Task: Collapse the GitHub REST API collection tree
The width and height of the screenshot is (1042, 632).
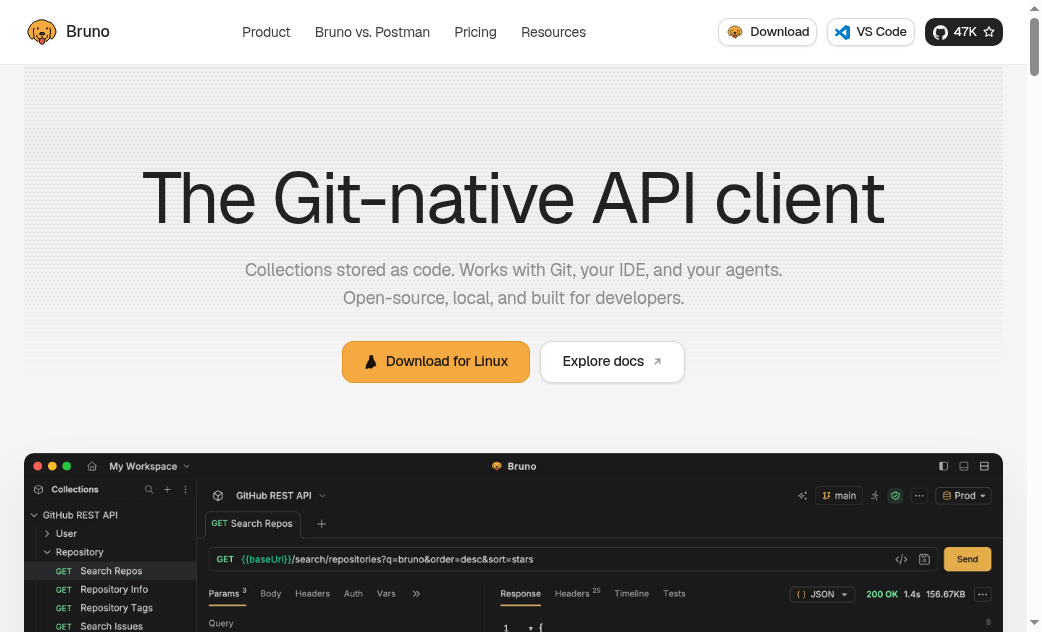Action: point(35,515)
